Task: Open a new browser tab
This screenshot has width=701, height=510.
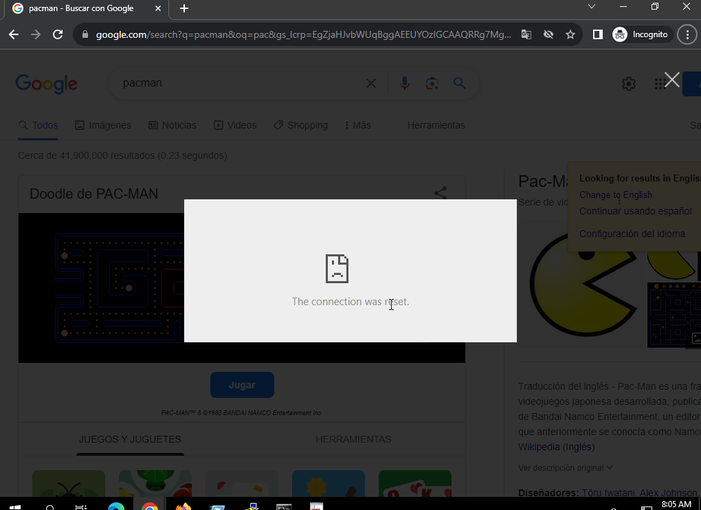Action: pyautogui.click(x=184, y=8)
